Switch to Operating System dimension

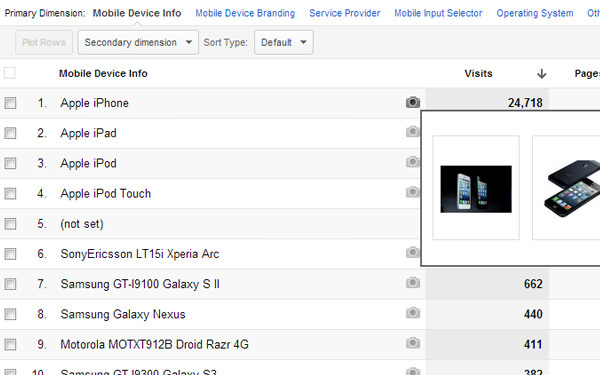[x=535, y=13]
